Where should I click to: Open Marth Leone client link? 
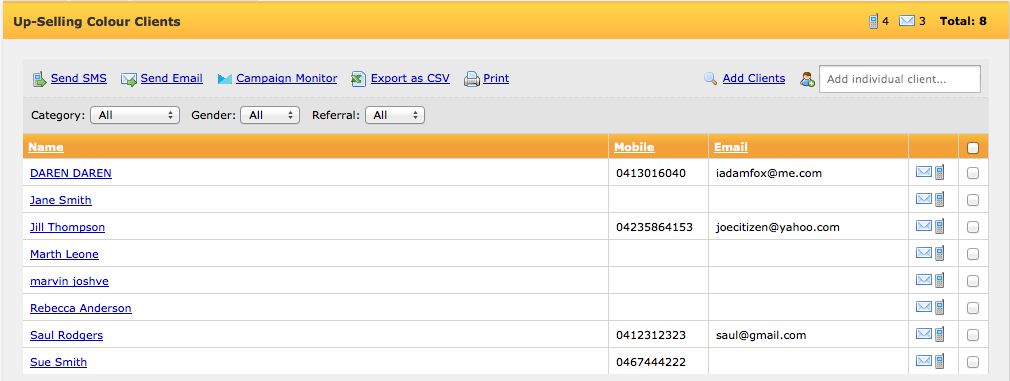[64, 254]
